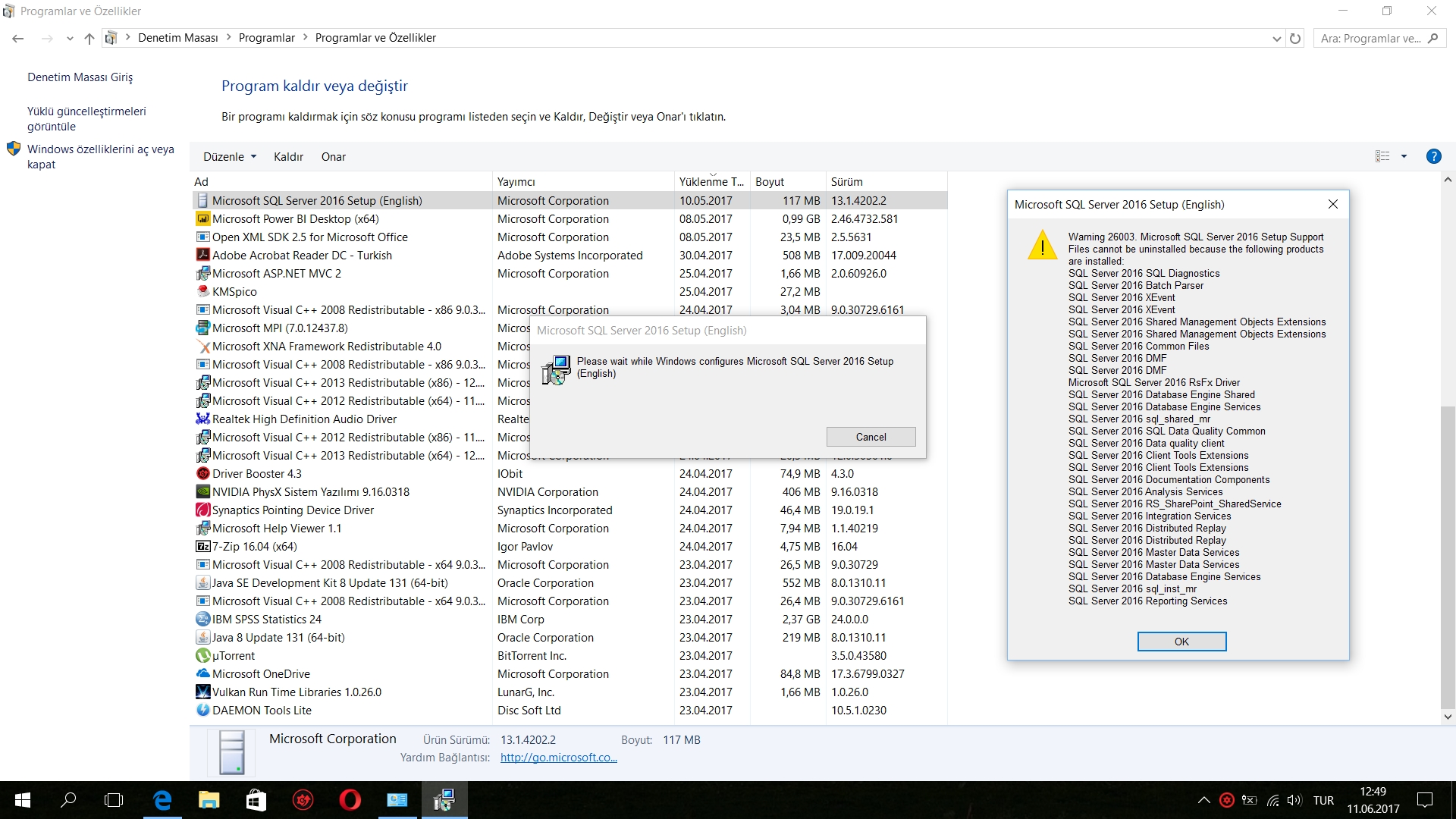
Task: Click the Driver Booster 4.3 icon
Action: coord(202,473)
